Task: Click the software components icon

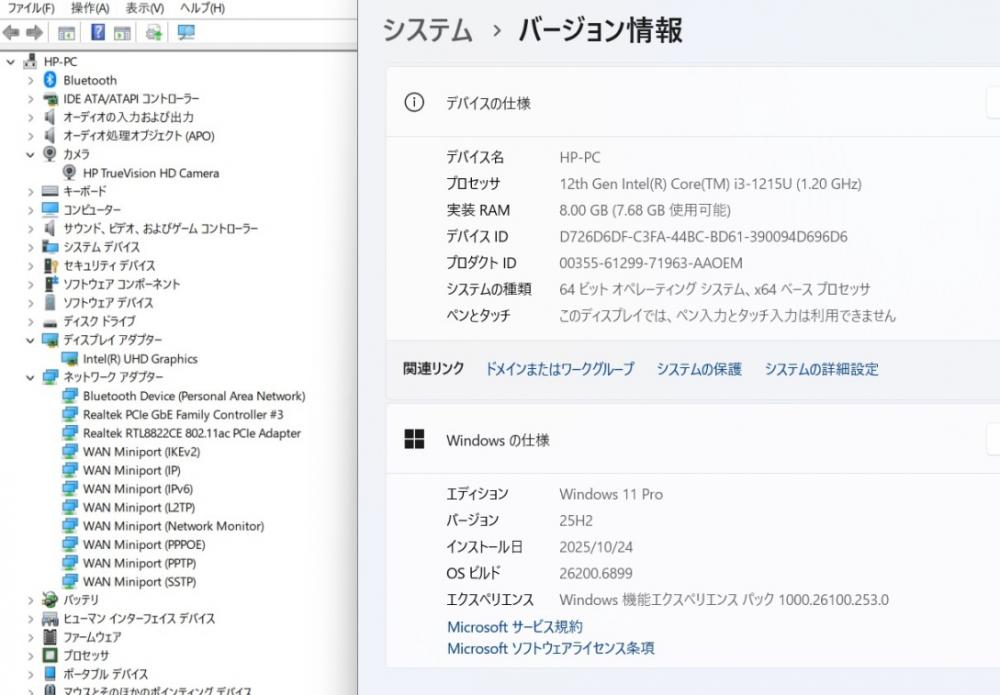Action: click(x=50, y=284)
